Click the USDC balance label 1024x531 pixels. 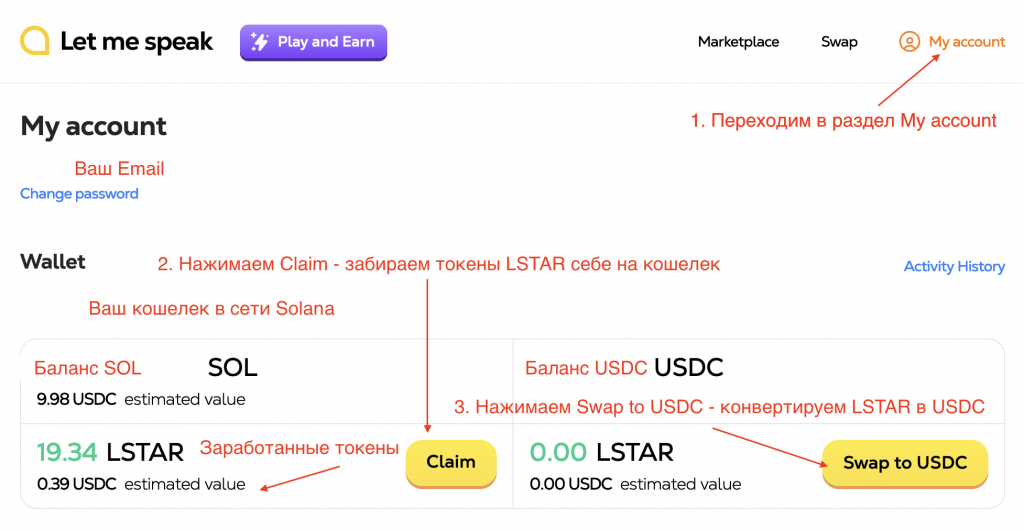tap(689, 367)
